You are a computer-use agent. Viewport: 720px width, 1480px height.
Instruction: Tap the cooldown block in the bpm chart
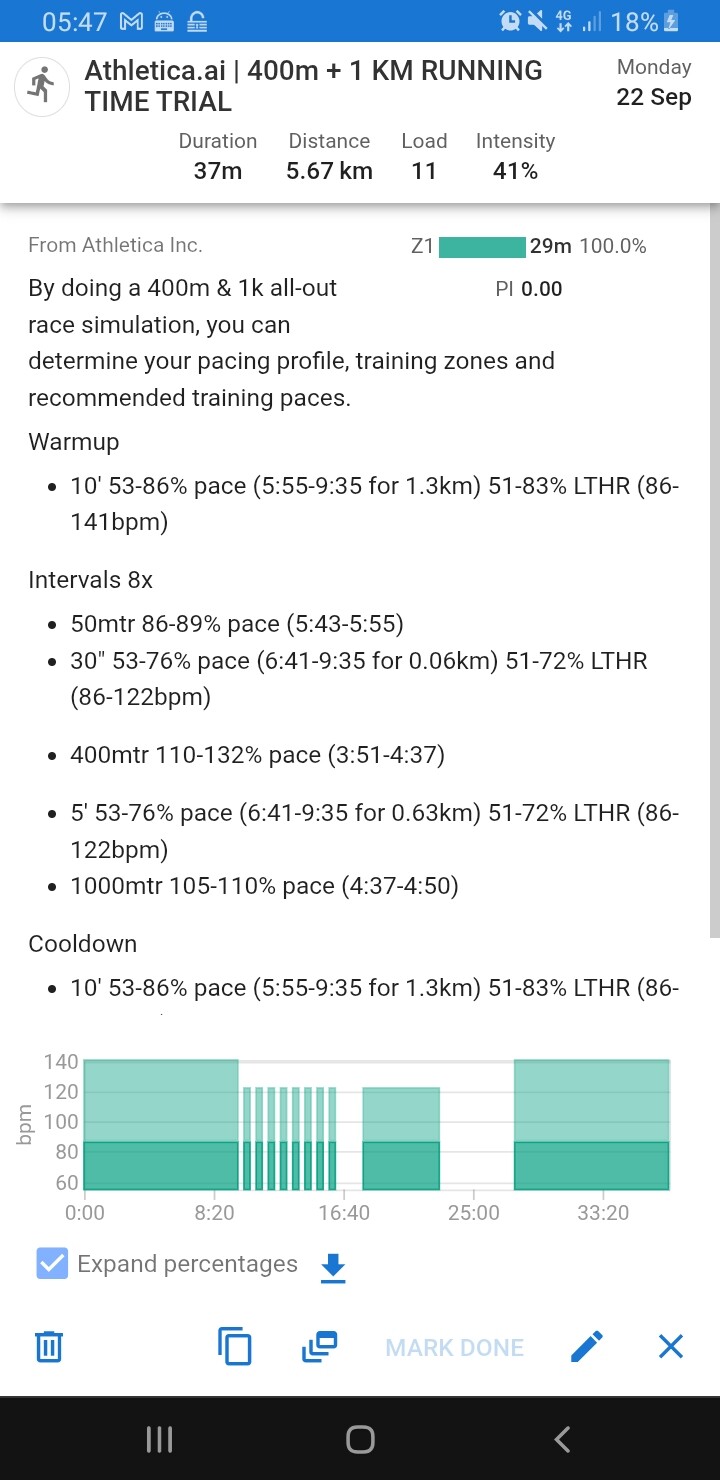tap(591, 1125)
